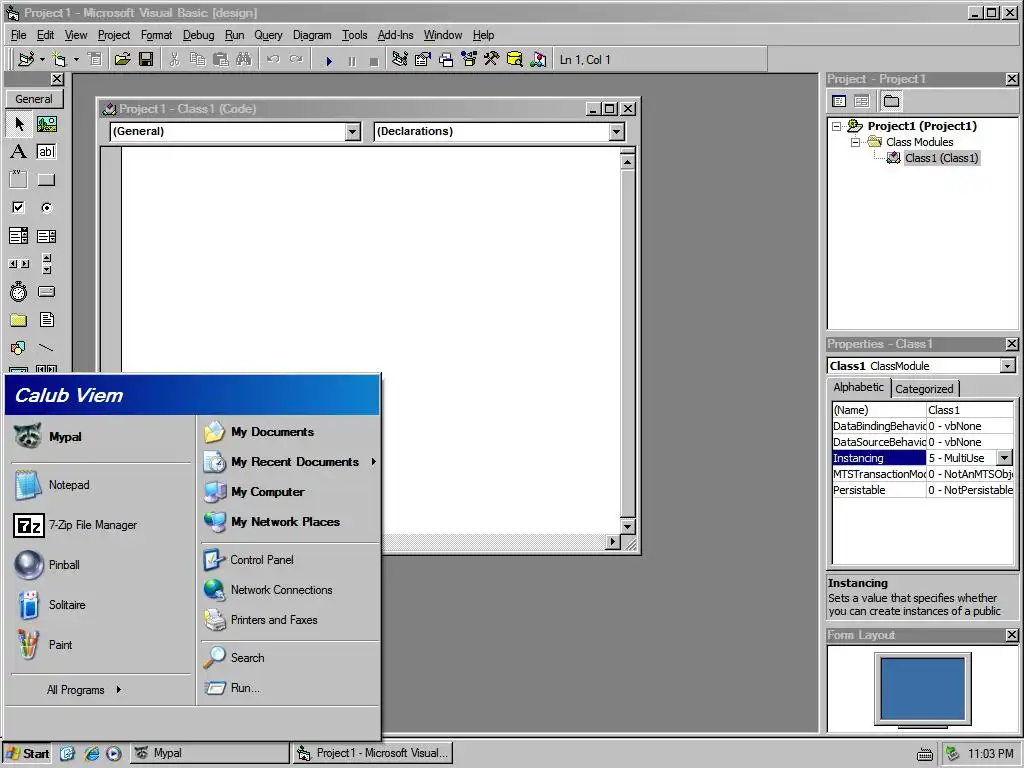Screen dimensions: 1024x768
Task: Open the Object Browser toolbar icon
Action: [x=469, y=60]
